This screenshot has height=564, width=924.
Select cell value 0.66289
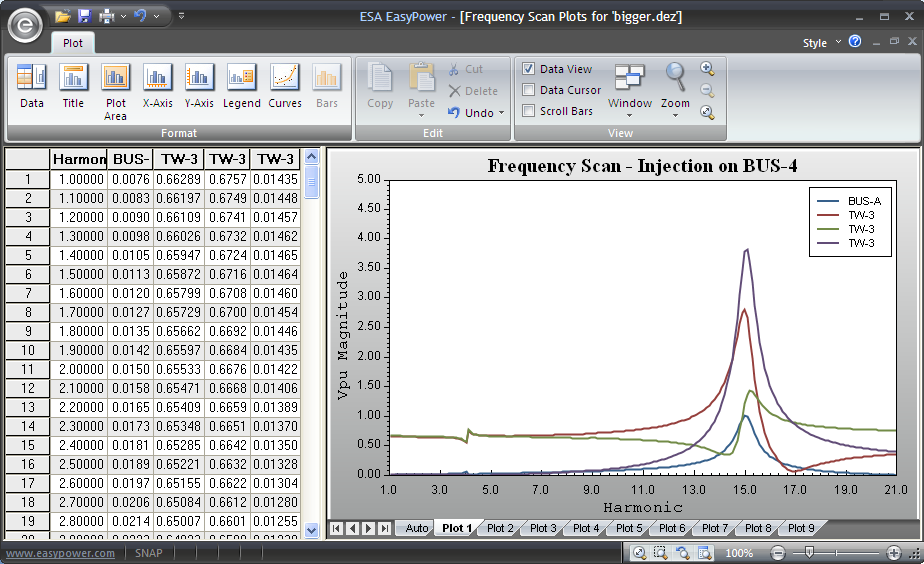tap(179, 179)
